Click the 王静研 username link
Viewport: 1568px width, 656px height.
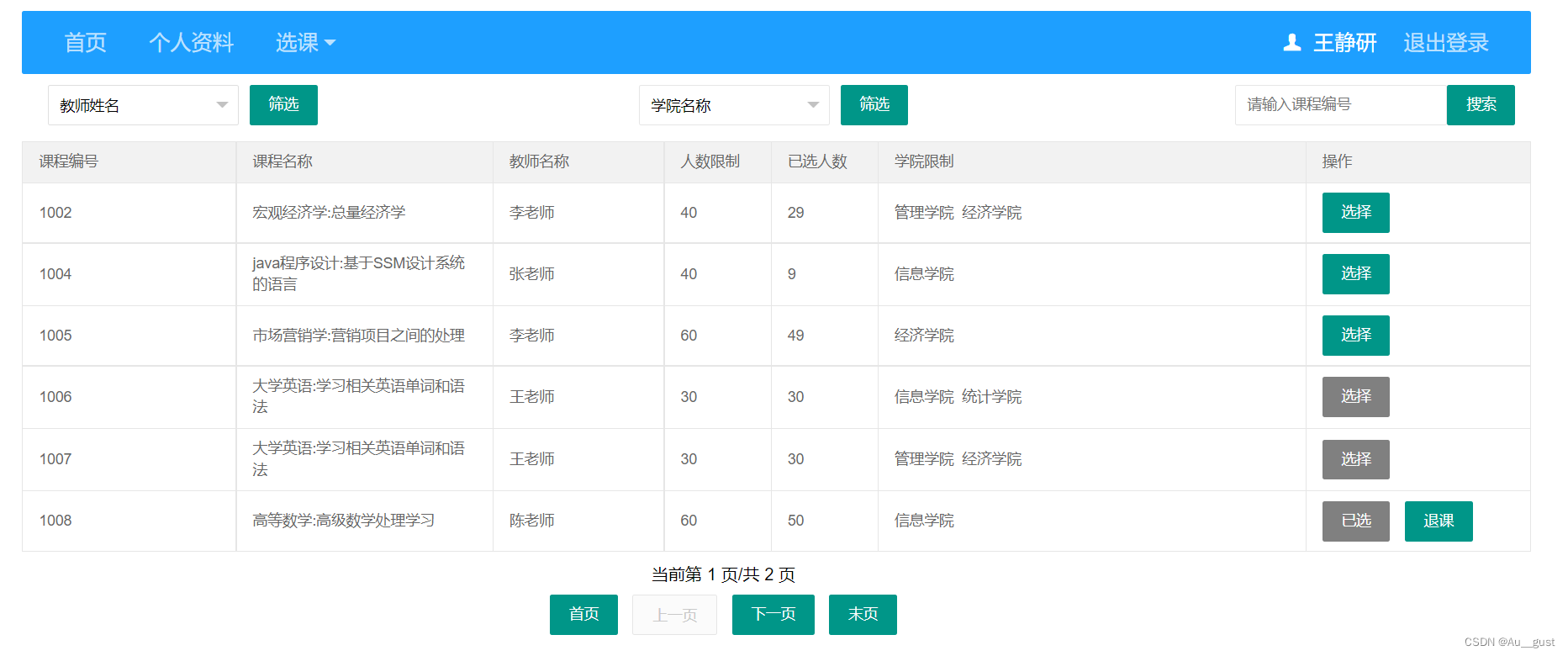[x=1345, y=42]
